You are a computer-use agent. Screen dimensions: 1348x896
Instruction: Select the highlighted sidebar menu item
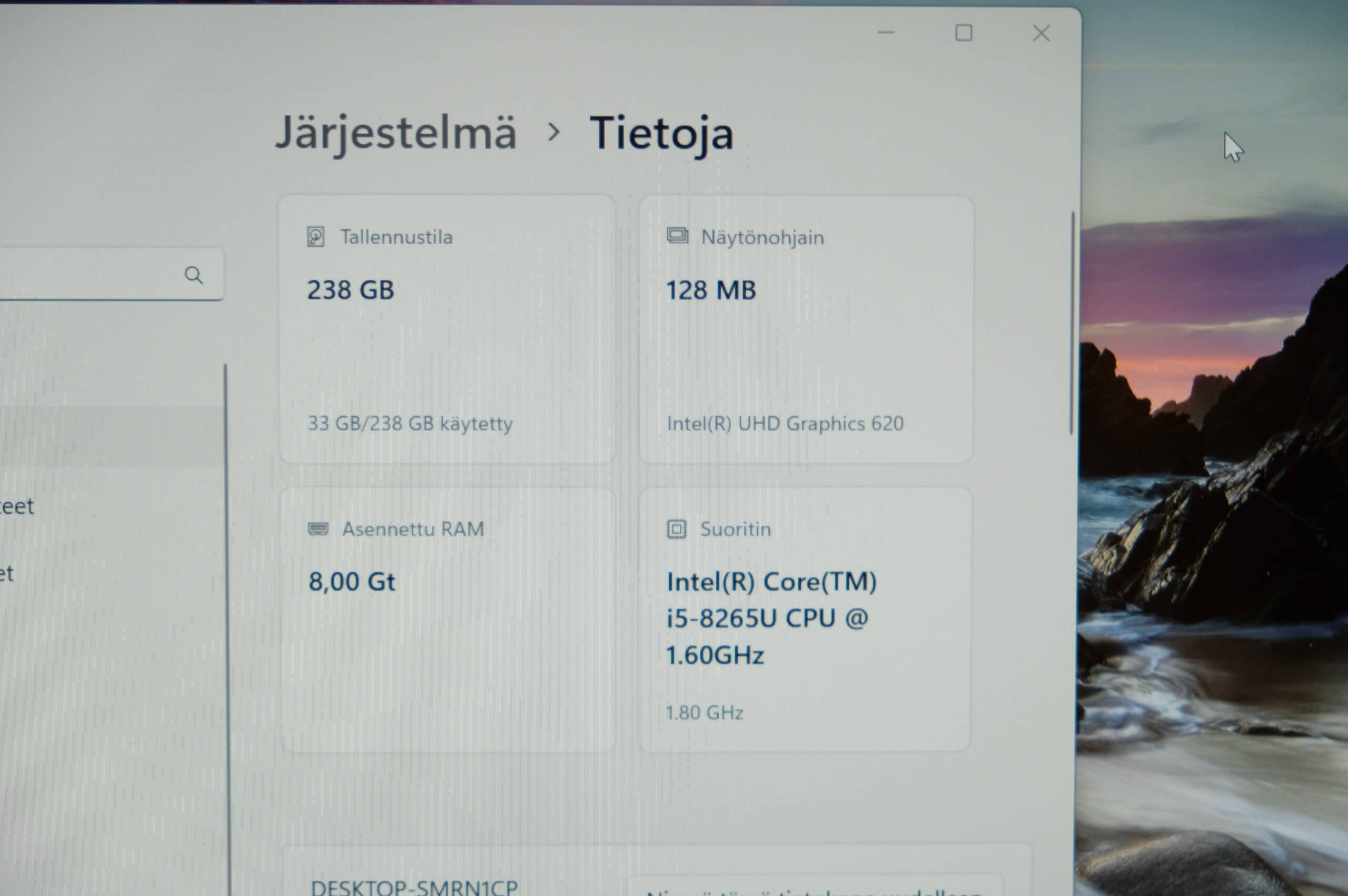[112, 436]
